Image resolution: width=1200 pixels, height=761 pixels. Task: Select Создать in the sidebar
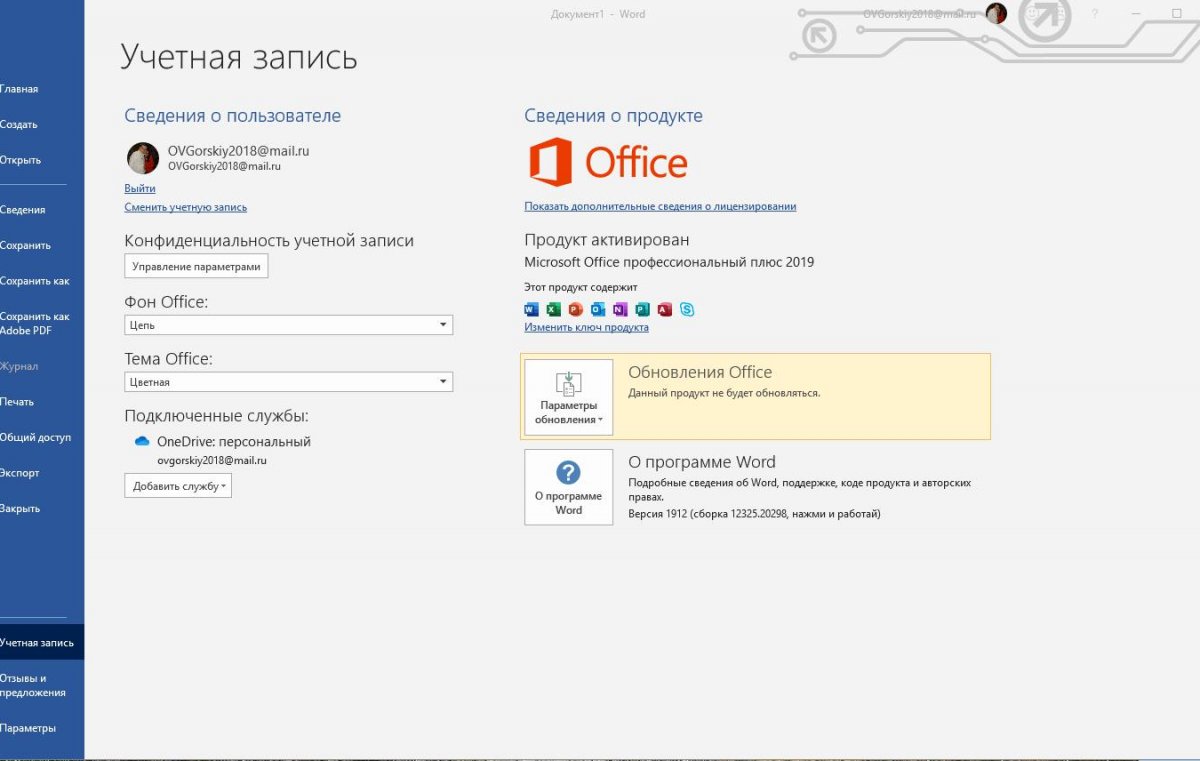(19, 125)
